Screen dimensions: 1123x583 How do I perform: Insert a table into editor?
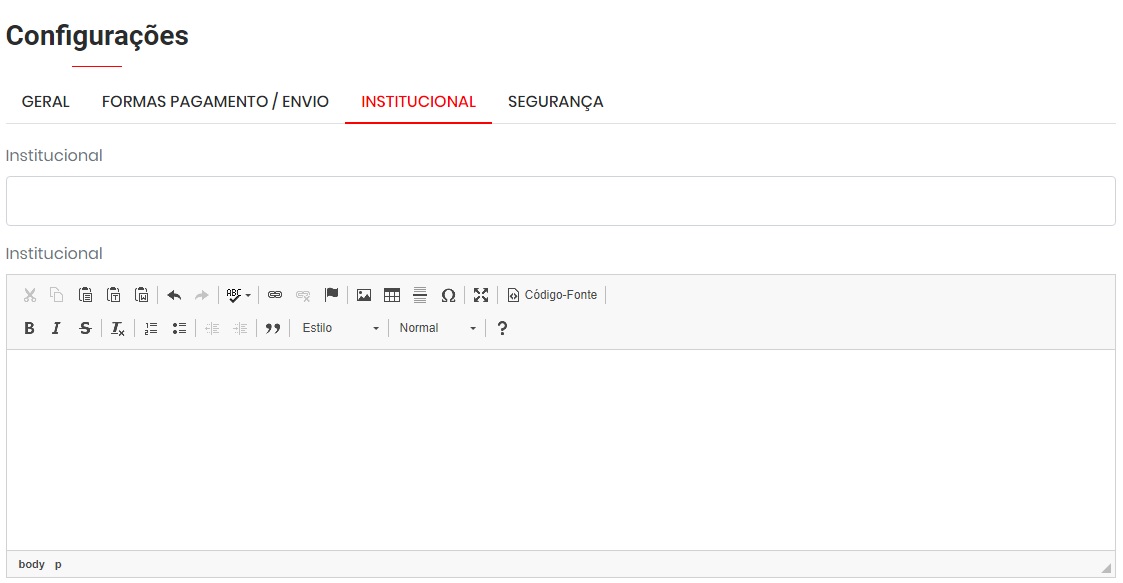pyautogui.click(x=392, y=295)
